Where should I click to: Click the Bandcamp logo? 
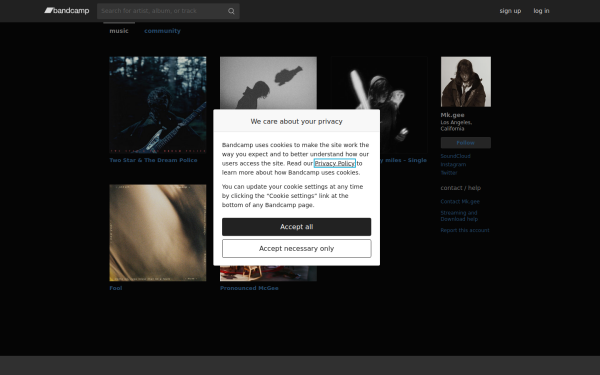[x=67, y=11]
